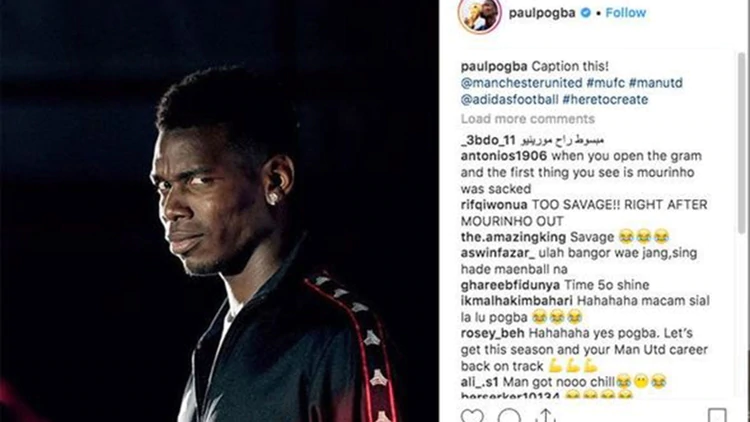Screen dimensions: 750x422
Task: Open the paulpogba profile avatar picture
Action: tap(480, 14)
